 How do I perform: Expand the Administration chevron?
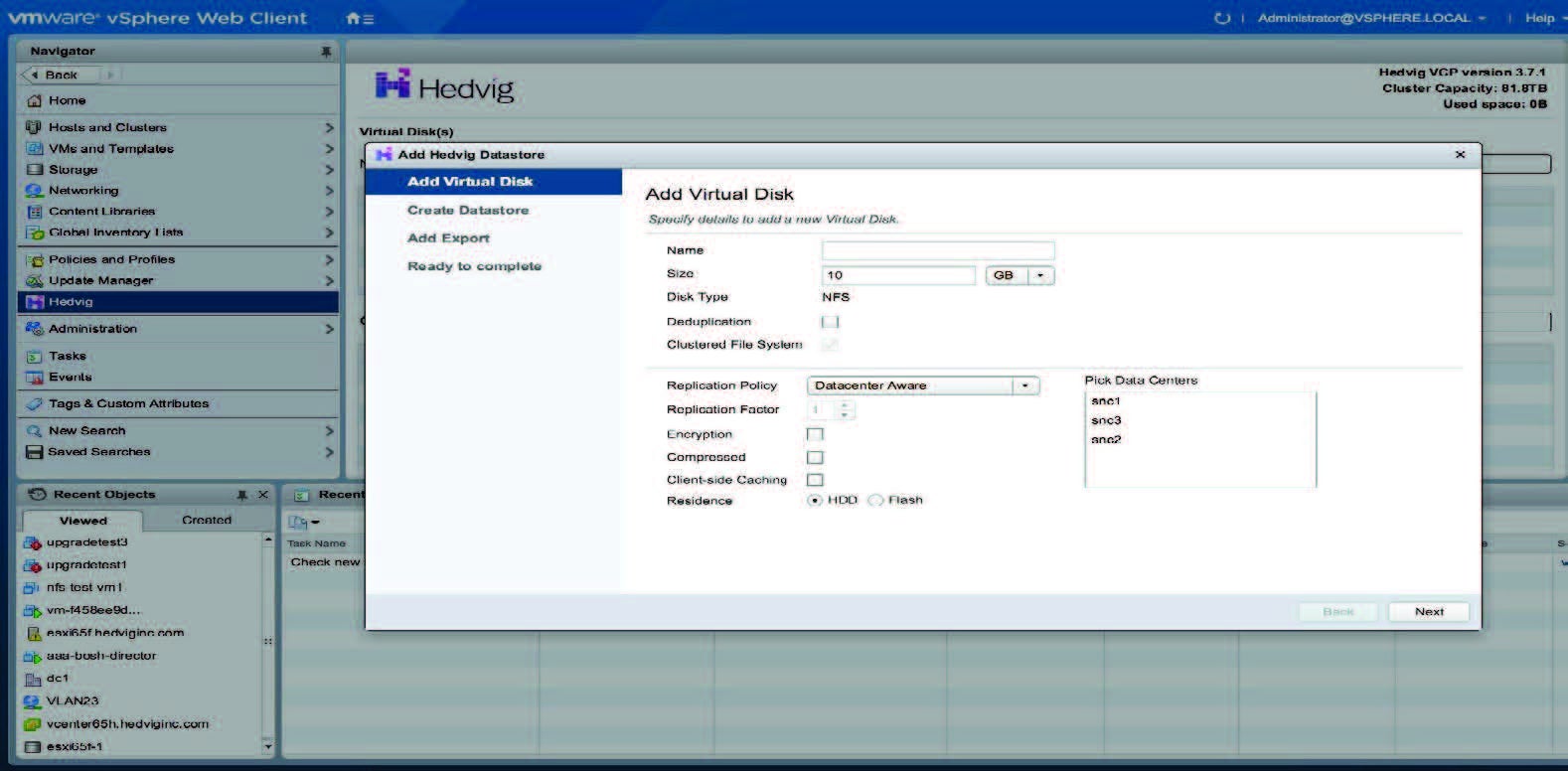point(329,329)
